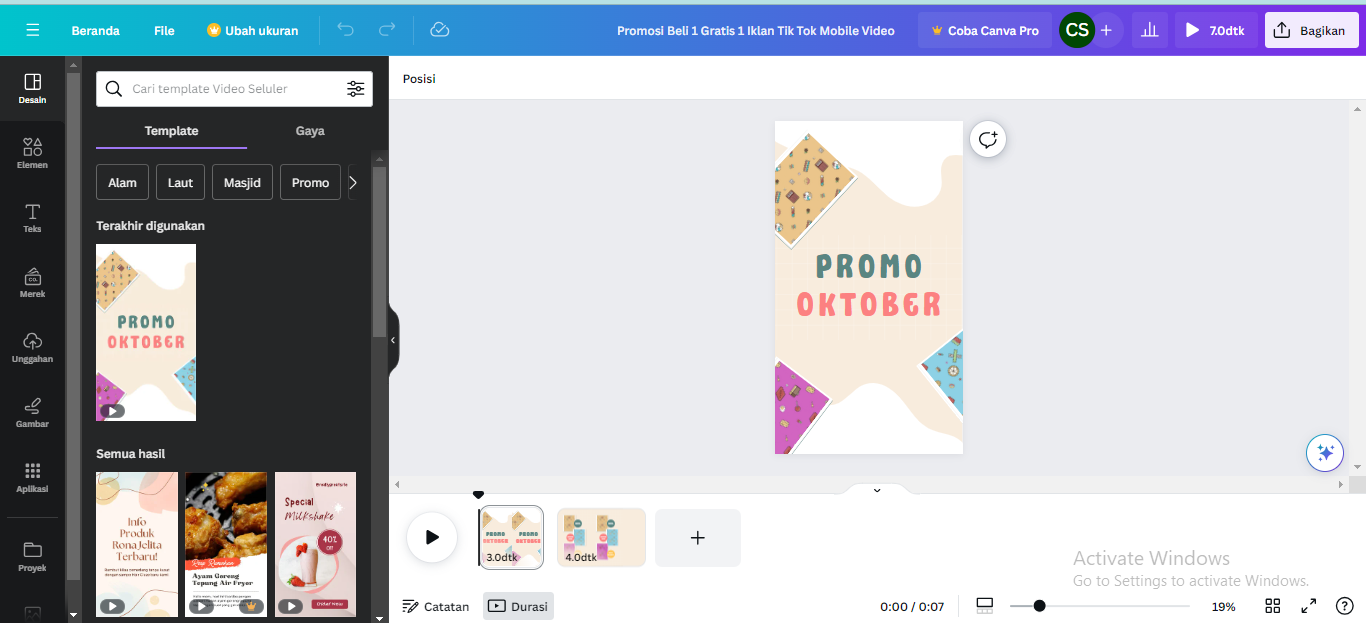Adjust the zoom slider at bottom
The height and width of the screenshot is (624, 1367).
point(1040,605)
